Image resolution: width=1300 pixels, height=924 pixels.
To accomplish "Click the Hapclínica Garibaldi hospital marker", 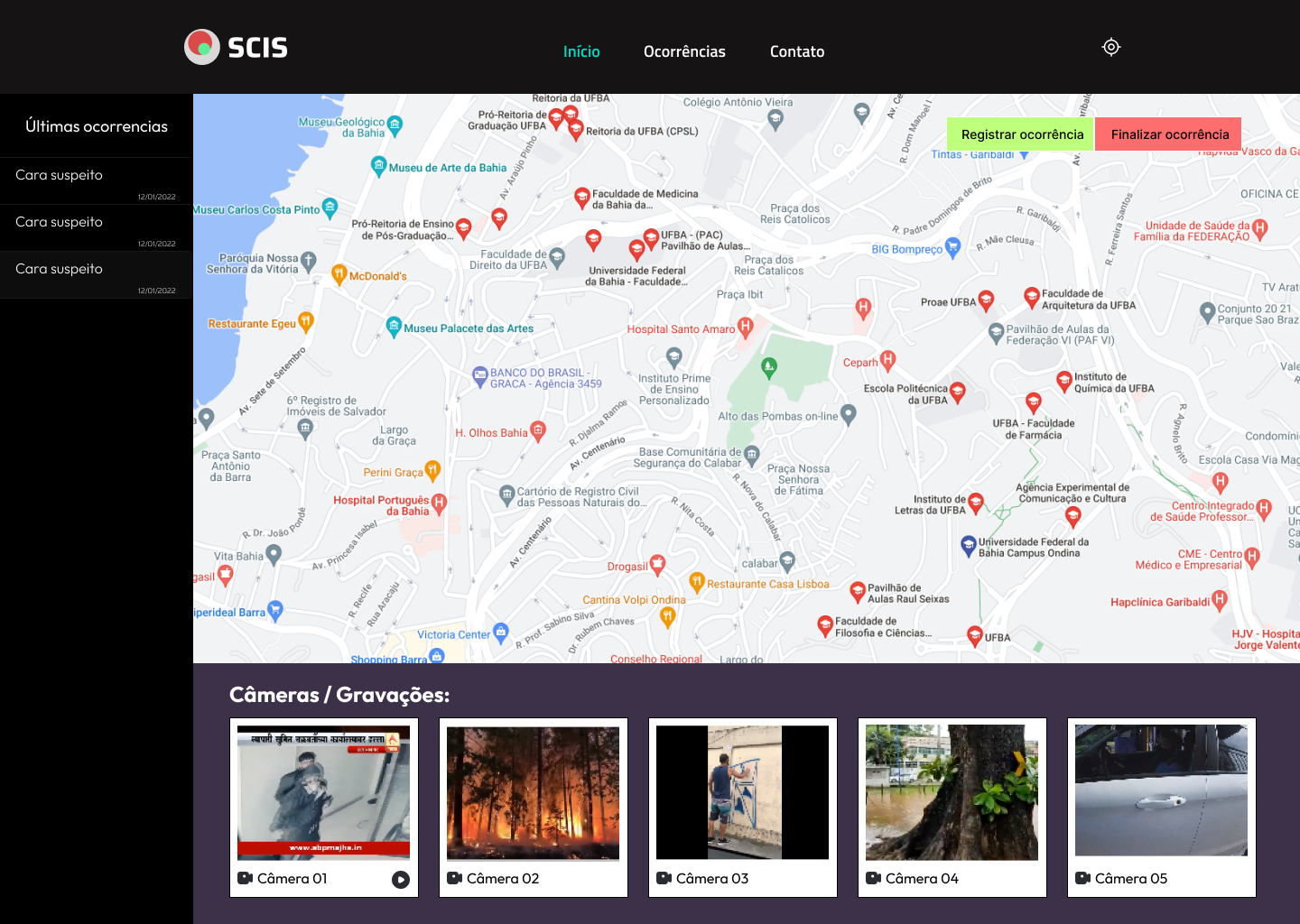I will pyautogui.click(x=1220, y=600).
